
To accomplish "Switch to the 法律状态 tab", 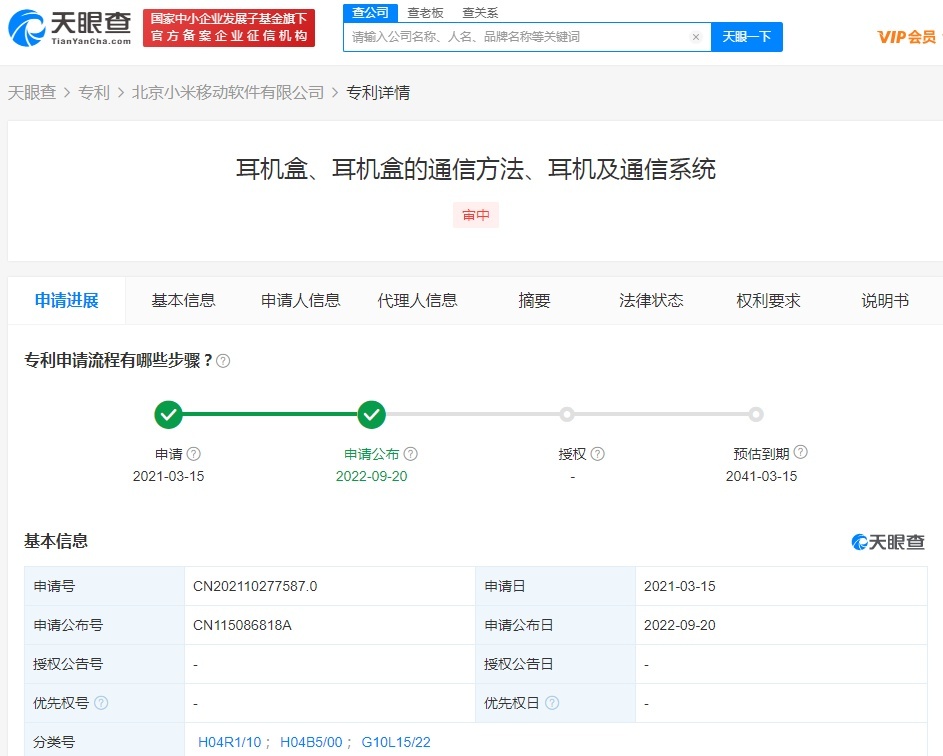I will (651, 301).
